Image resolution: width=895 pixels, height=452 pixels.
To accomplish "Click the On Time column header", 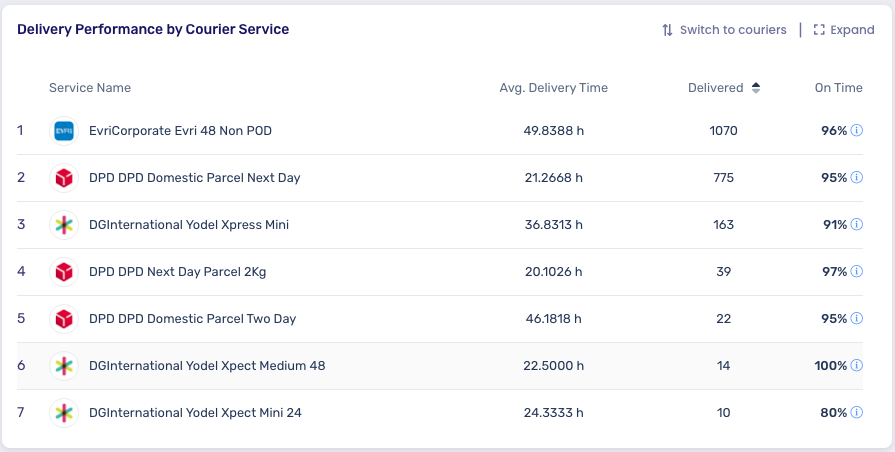I will (x=838, y=88).
